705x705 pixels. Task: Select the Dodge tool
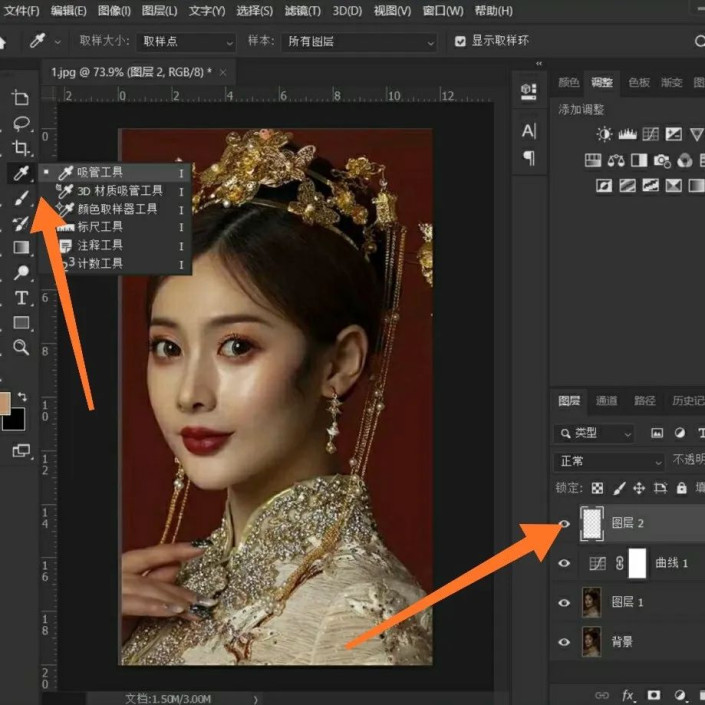[x=21, y=272]
